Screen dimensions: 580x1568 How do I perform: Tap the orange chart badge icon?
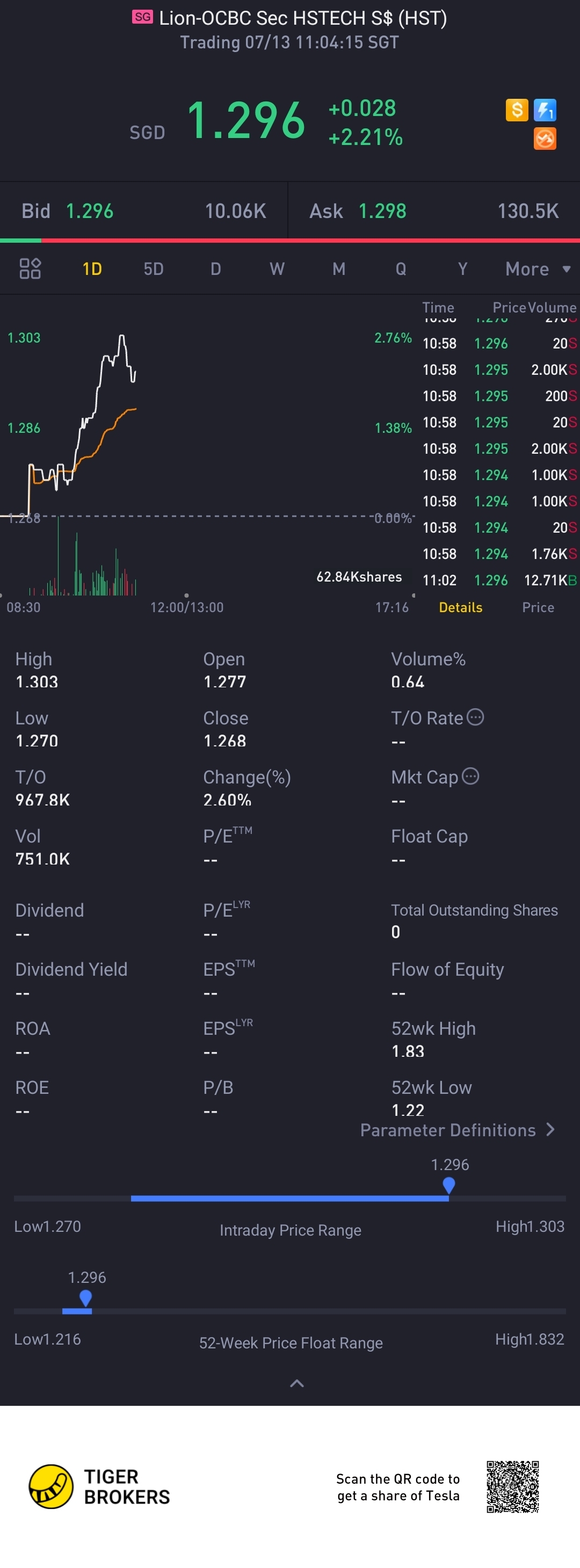point(545,139)
